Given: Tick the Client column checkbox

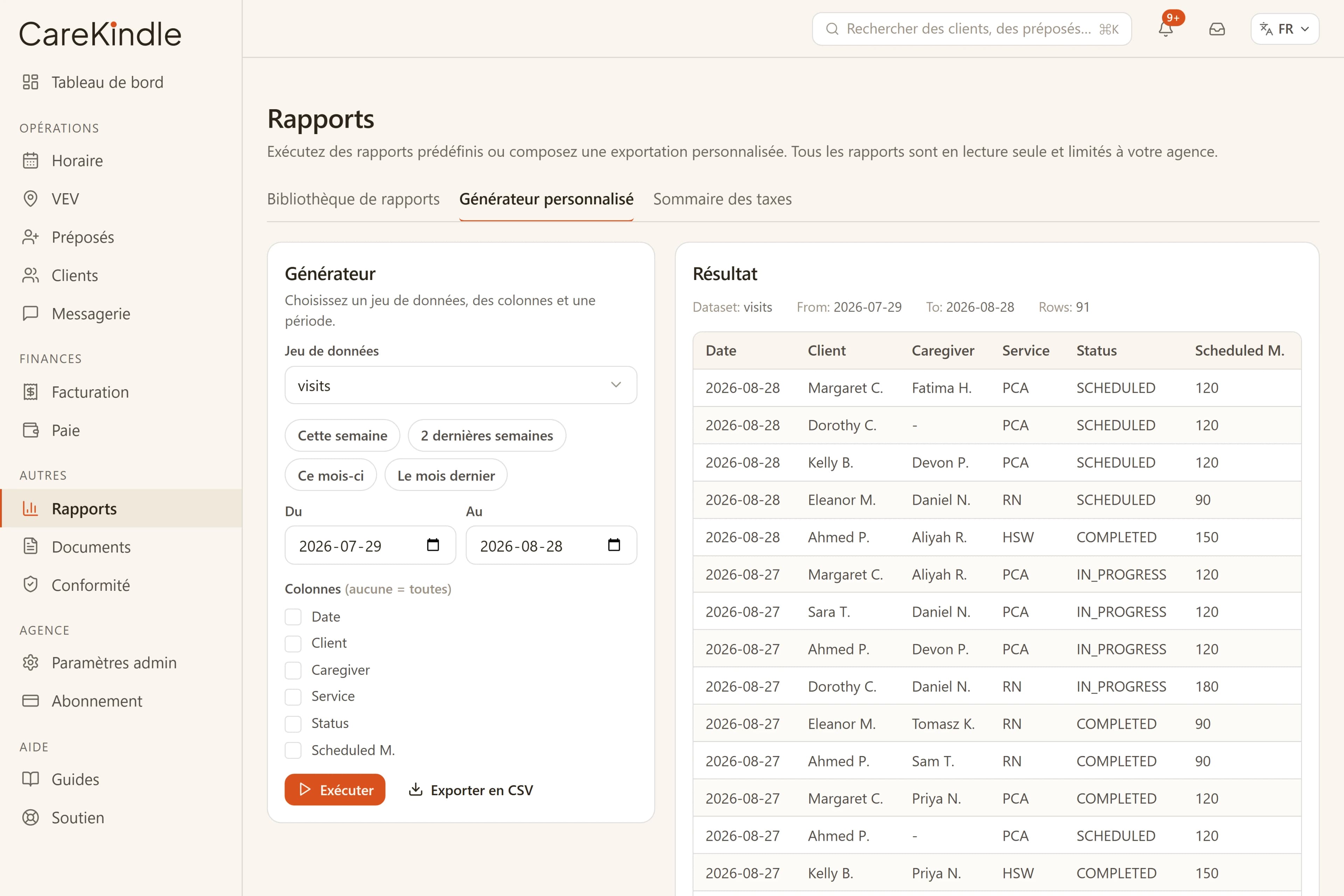Looking at the screenshot, I should pyautogui.click(x=293, y=644).
